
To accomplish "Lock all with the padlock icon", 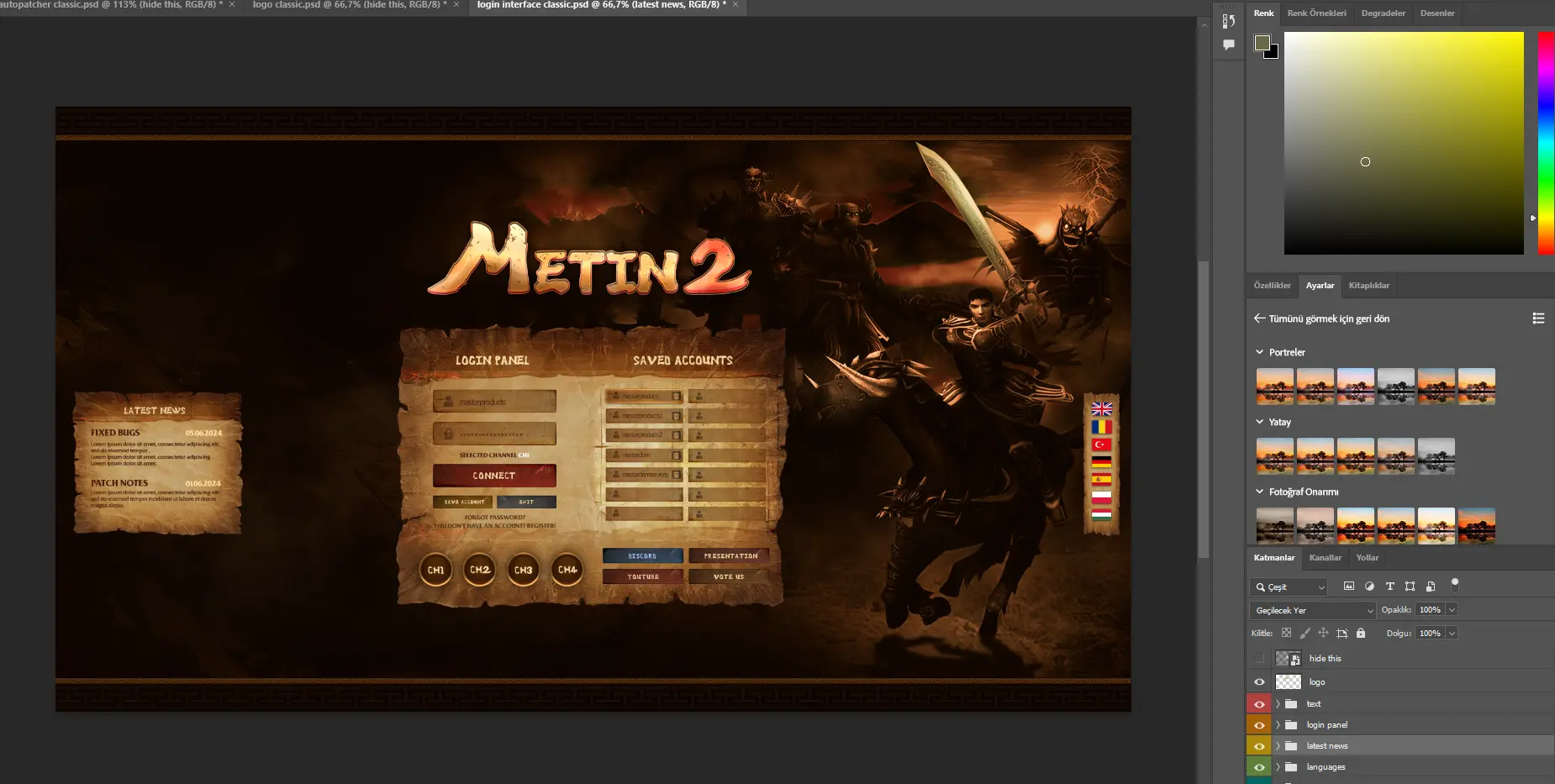I will tap(1361, 633).
